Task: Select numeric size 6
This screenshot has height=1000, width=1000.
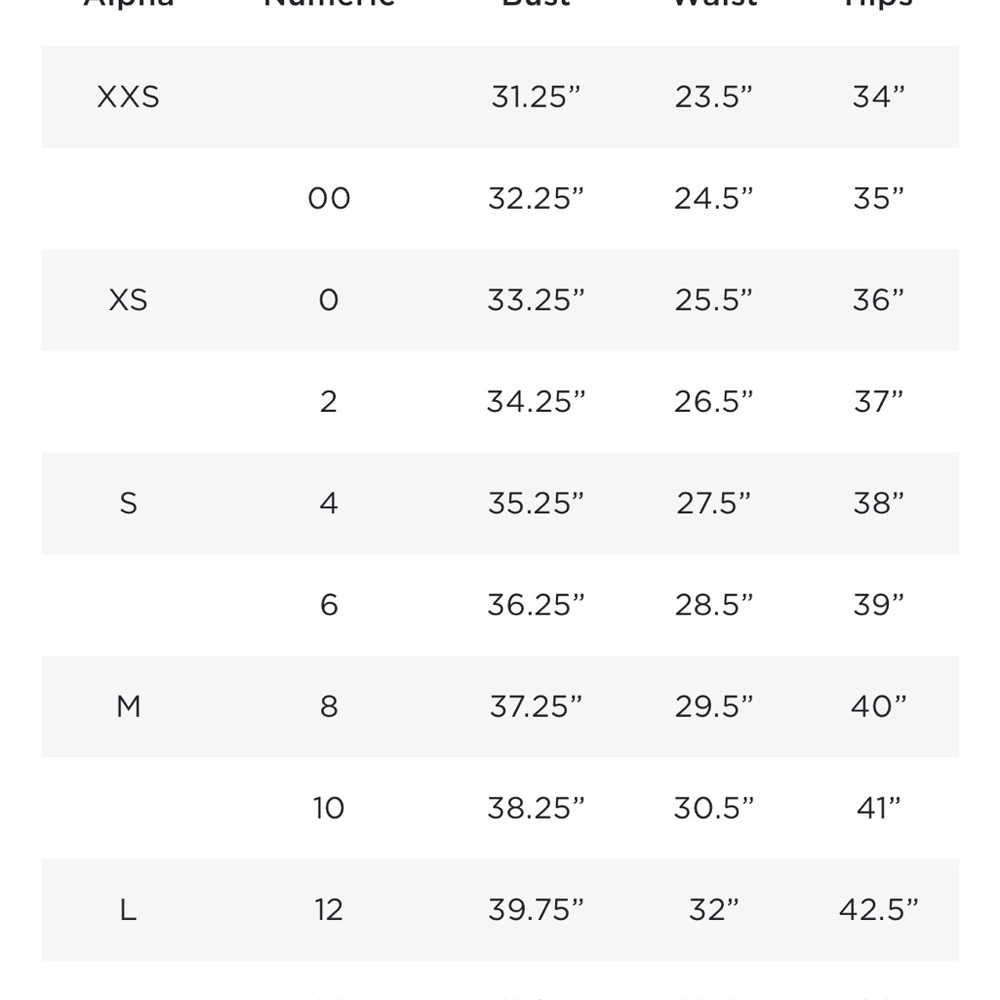Action: click(329, 605)
